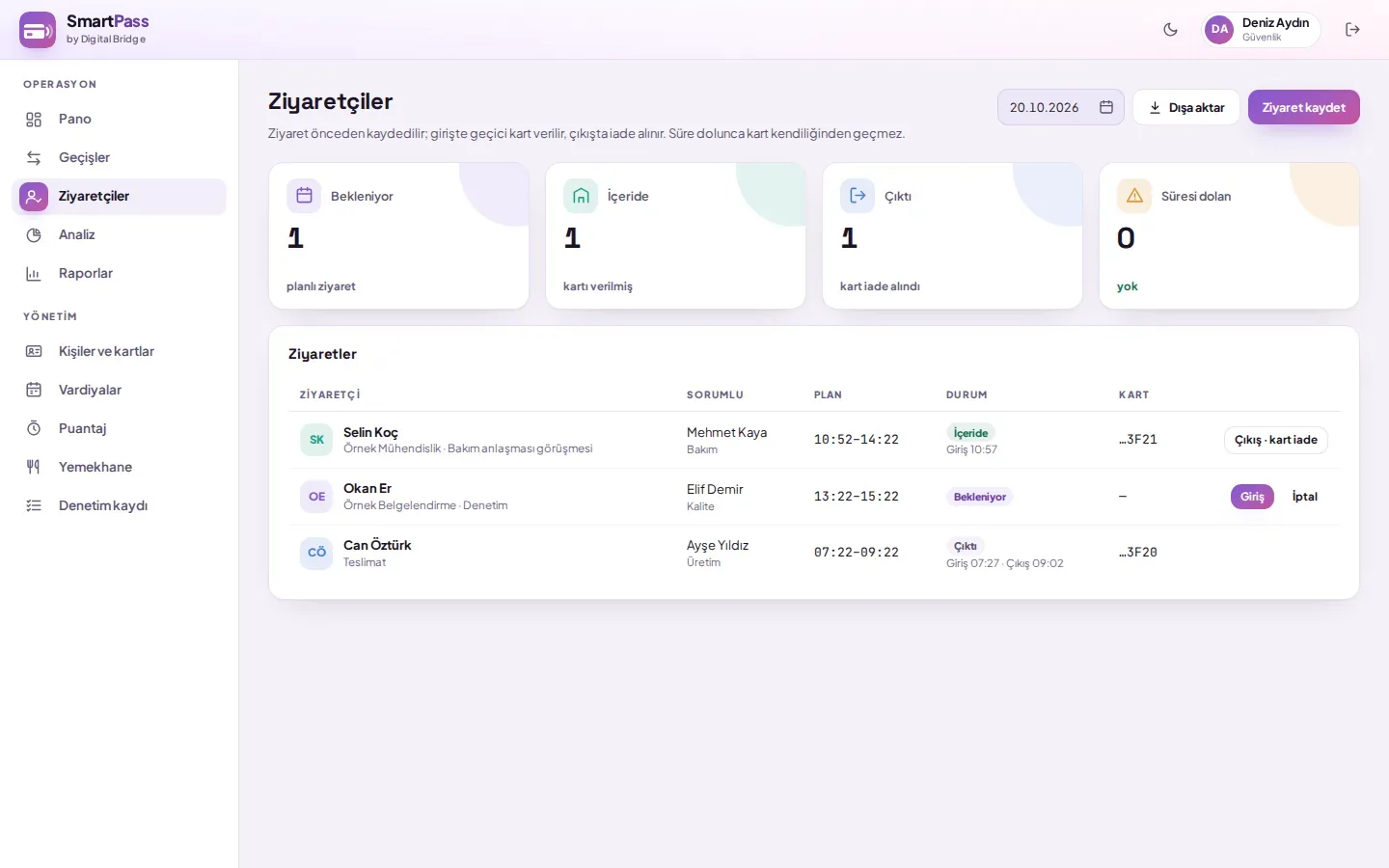The width and height of the screenshot is (1389, 868).
Task: Click the İçeride status badge
Action: pos(970,433)
